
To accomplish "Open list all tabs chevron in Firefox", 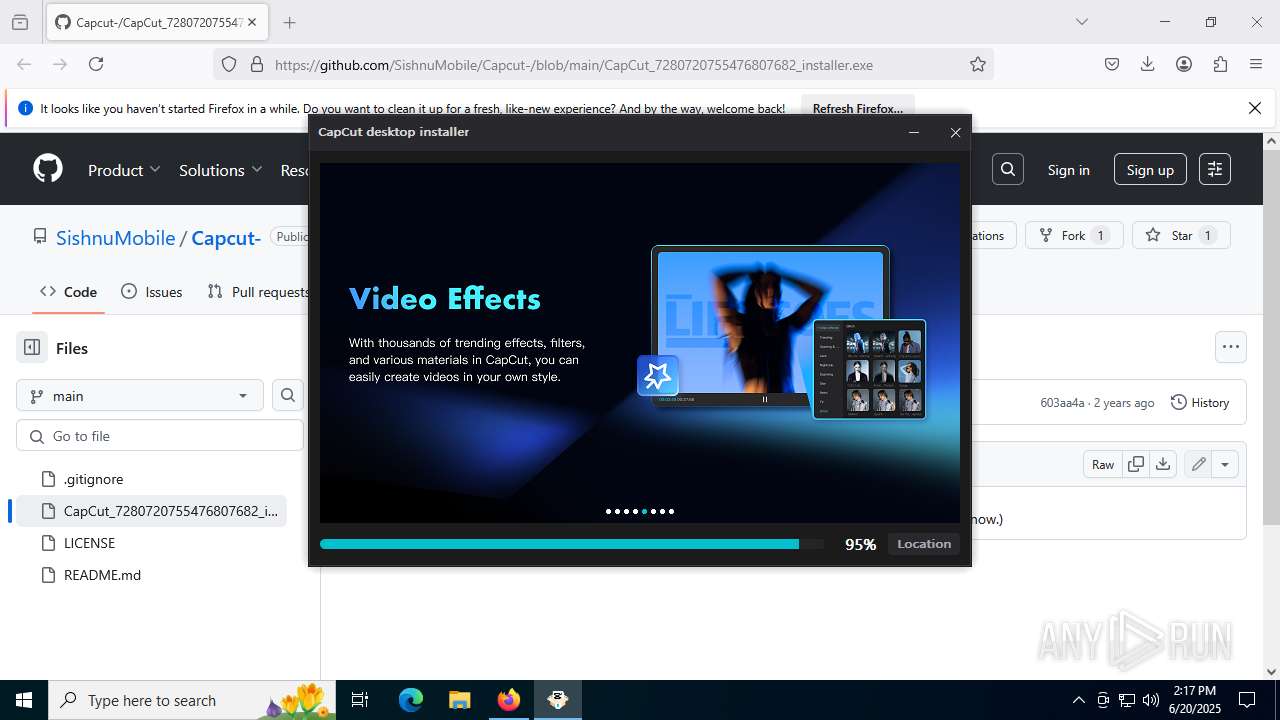I will tap(1082, 22).
